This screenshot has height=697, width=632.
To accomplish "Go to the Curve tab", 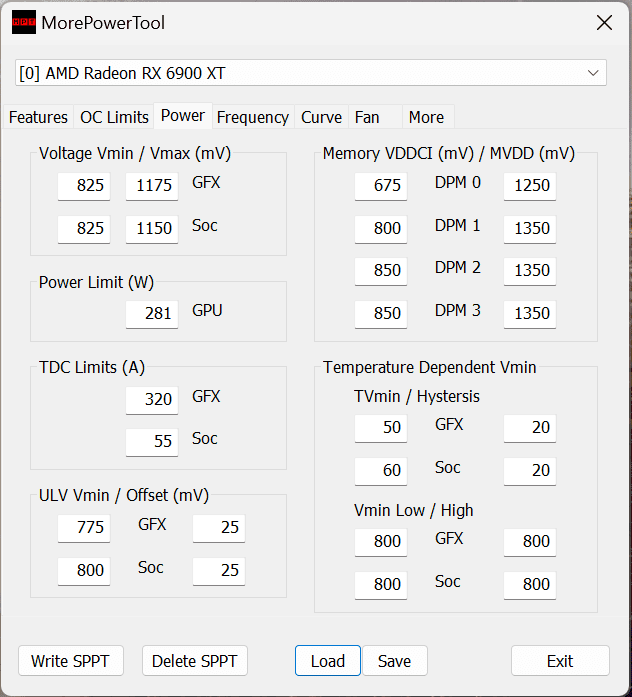I will pos(321,117).
